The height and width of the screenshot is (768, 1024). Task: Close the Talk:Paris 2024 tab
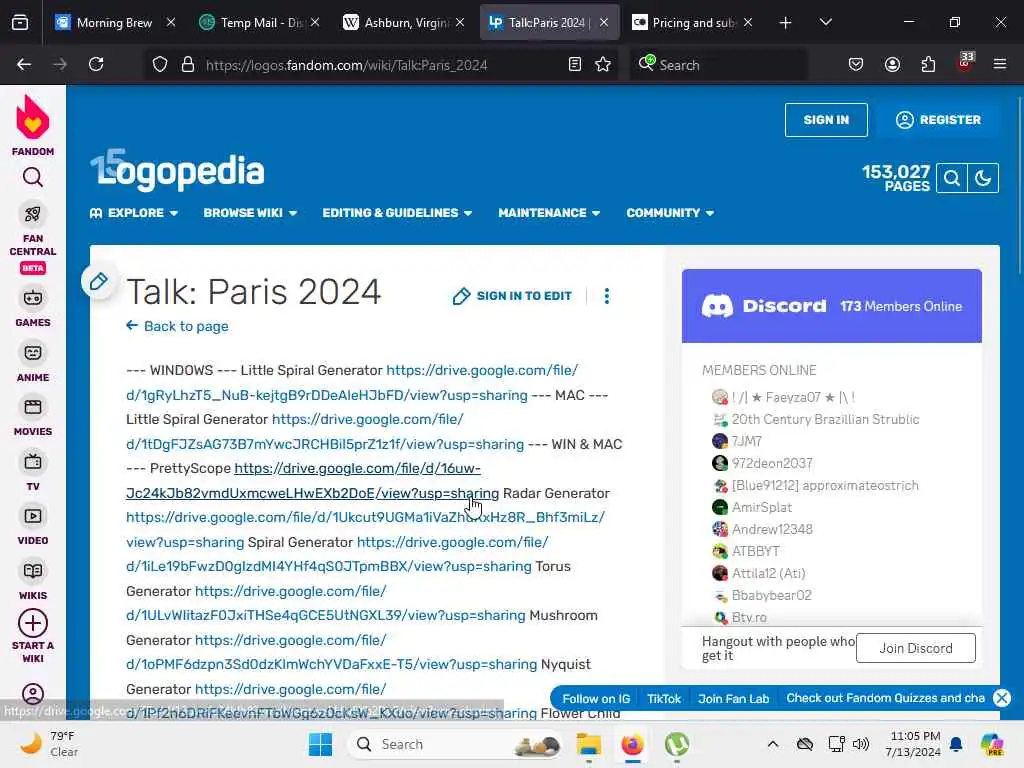[604, 23]
